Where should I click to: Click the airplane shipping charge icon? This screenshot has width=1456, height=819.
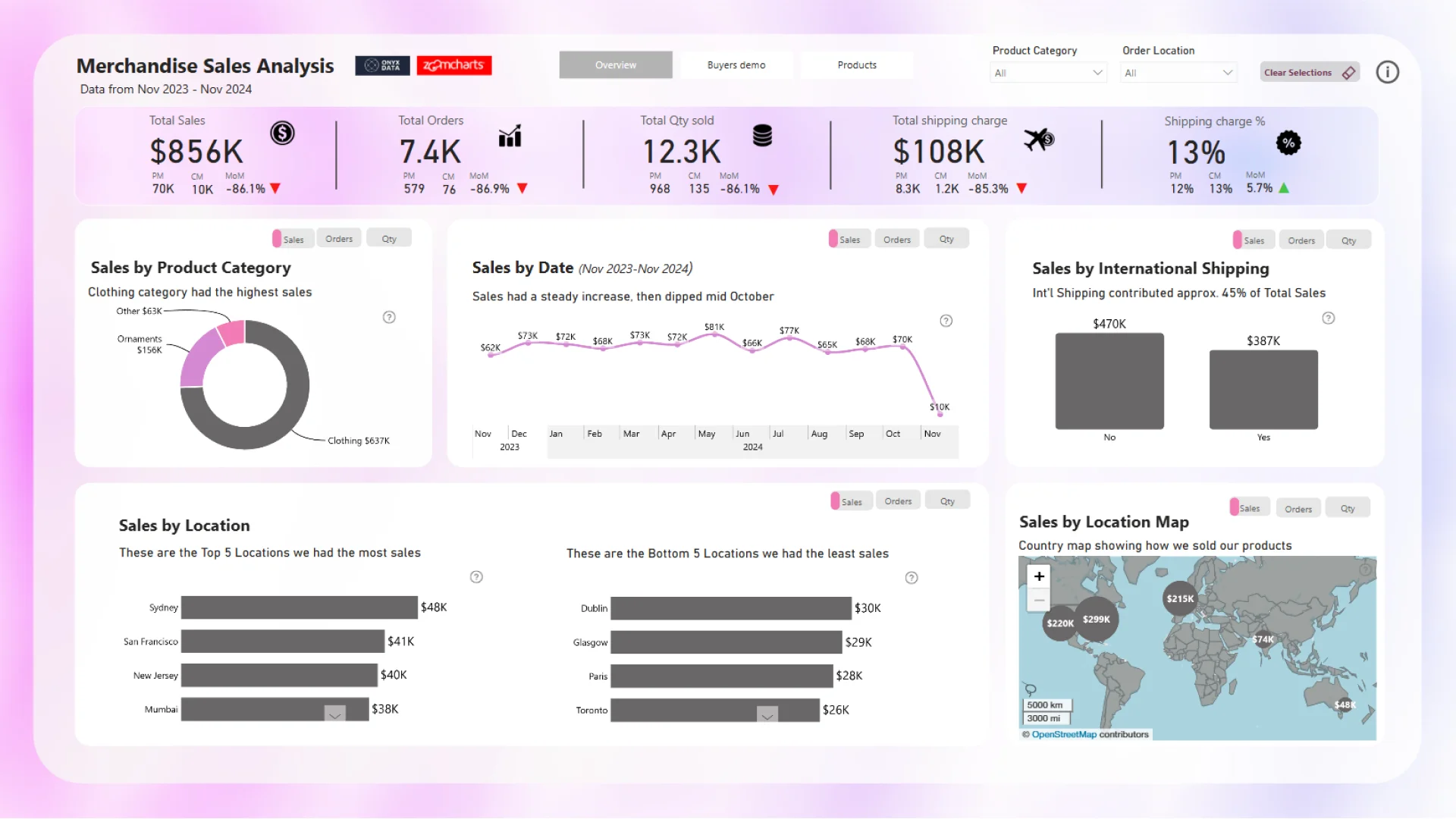tap(1039, 139)
